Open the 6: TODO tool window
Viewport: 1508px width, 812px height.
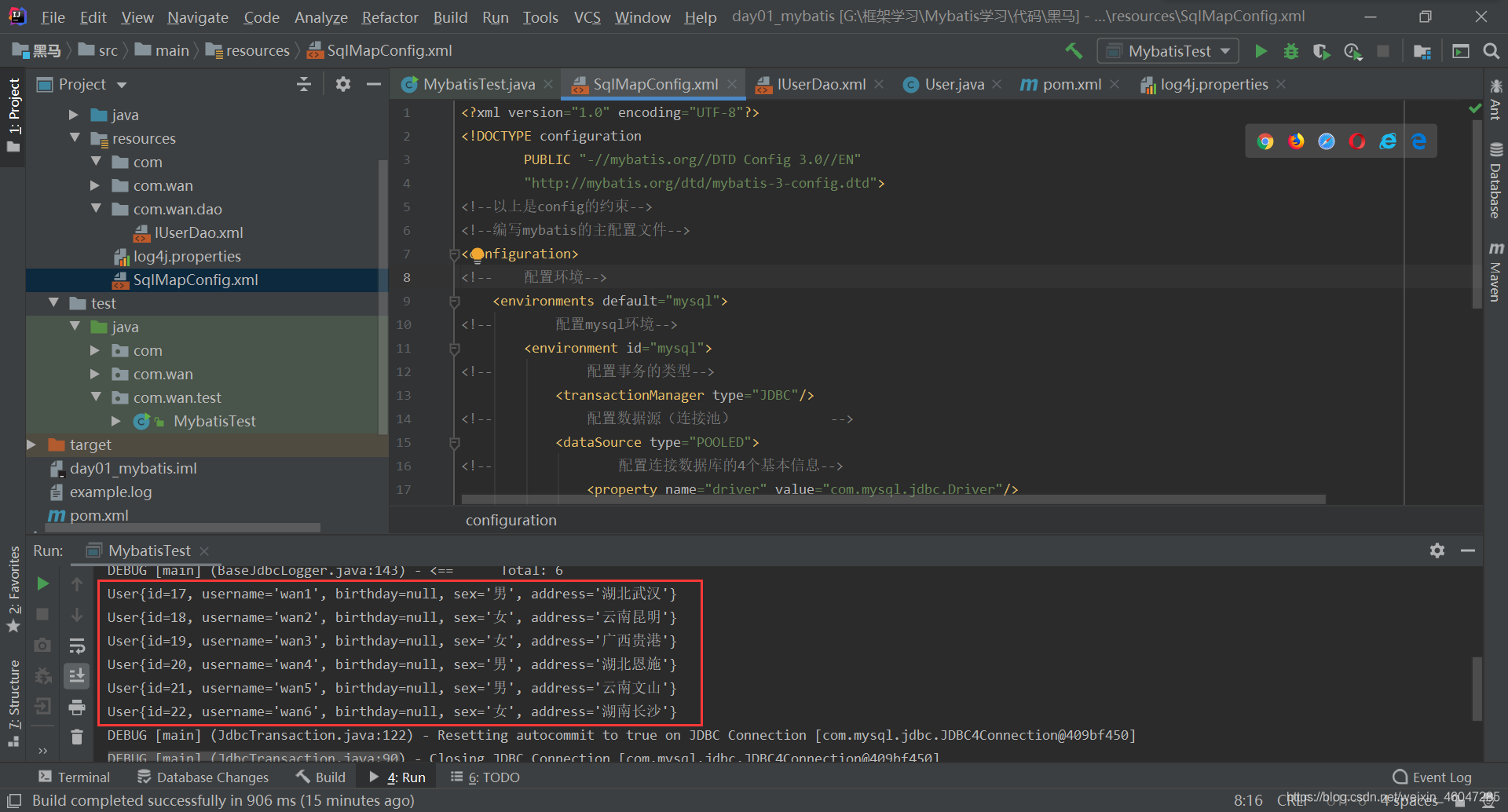tap(485, 777)
